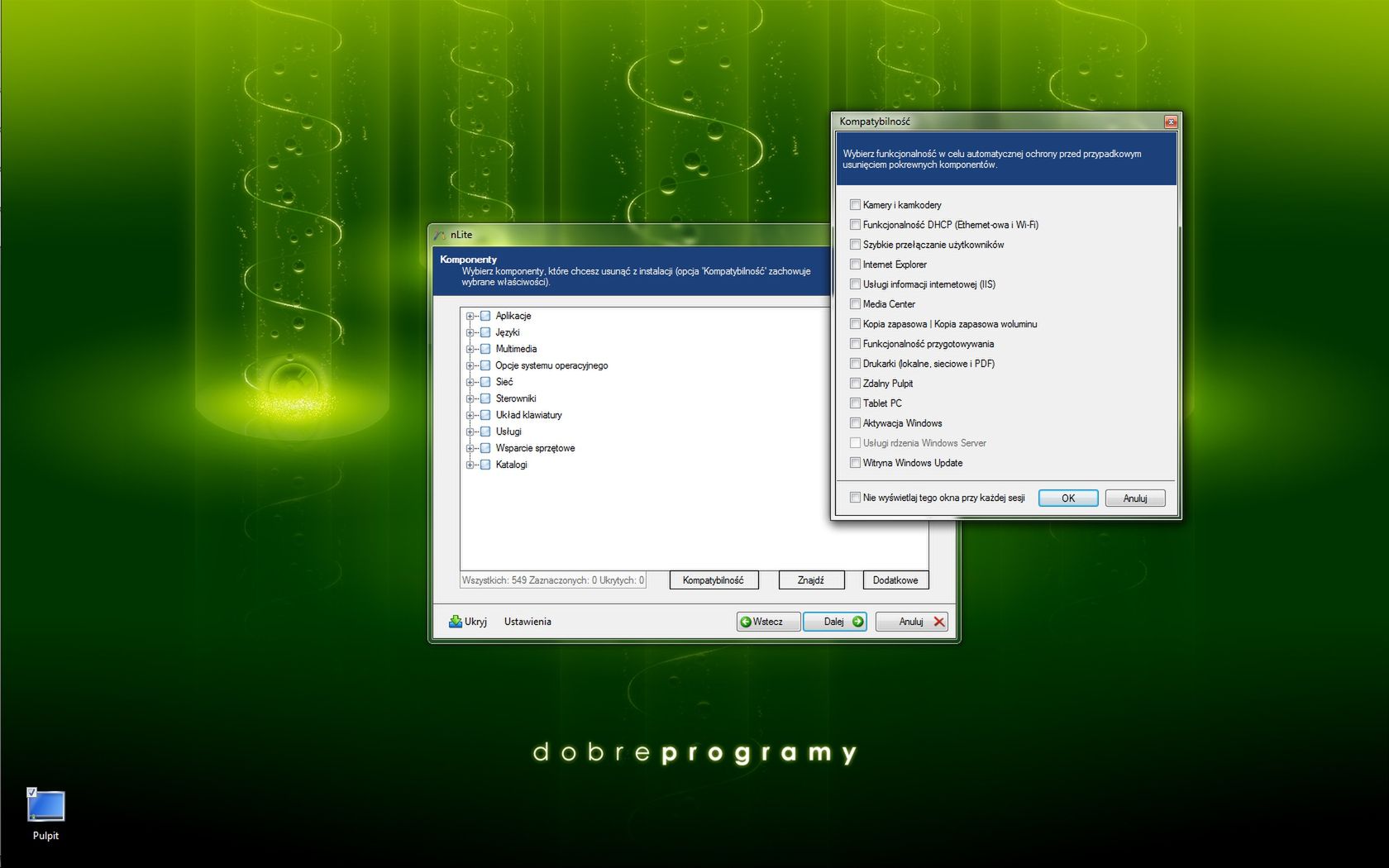Expand the Usługi tree node
1389x868 pixels.
(x=470, y=432)
